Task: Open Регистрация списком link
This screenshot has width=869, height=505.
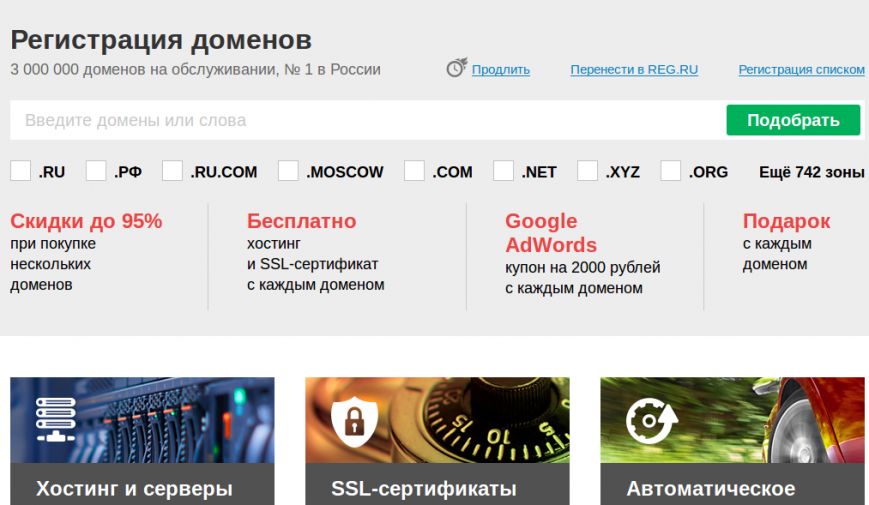Action: point(801,70)
